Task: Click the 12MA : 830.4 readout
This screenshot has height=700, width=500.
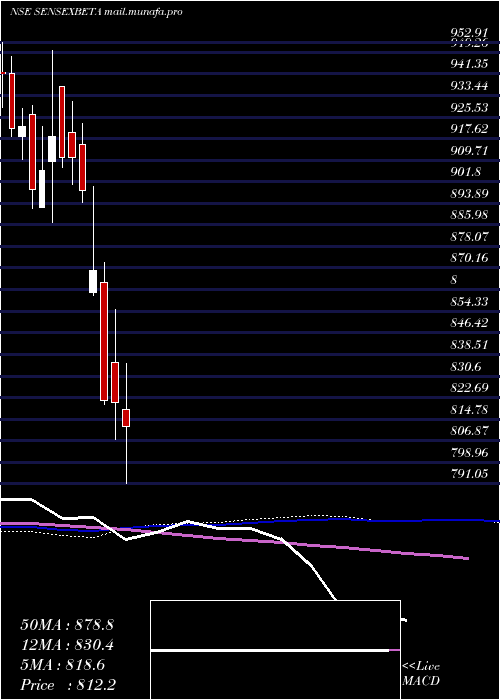Action: click(67, 645)
